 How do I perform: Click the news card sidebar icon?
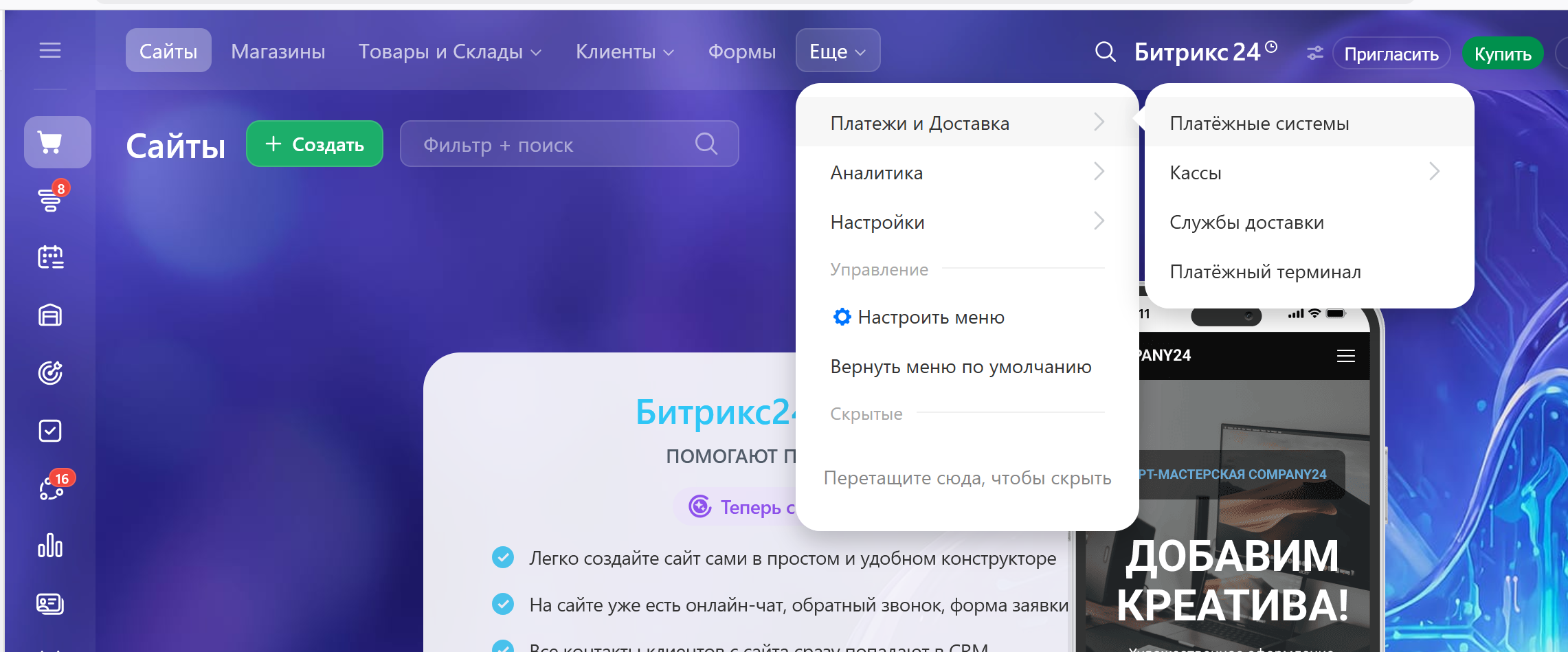[50, 604]
